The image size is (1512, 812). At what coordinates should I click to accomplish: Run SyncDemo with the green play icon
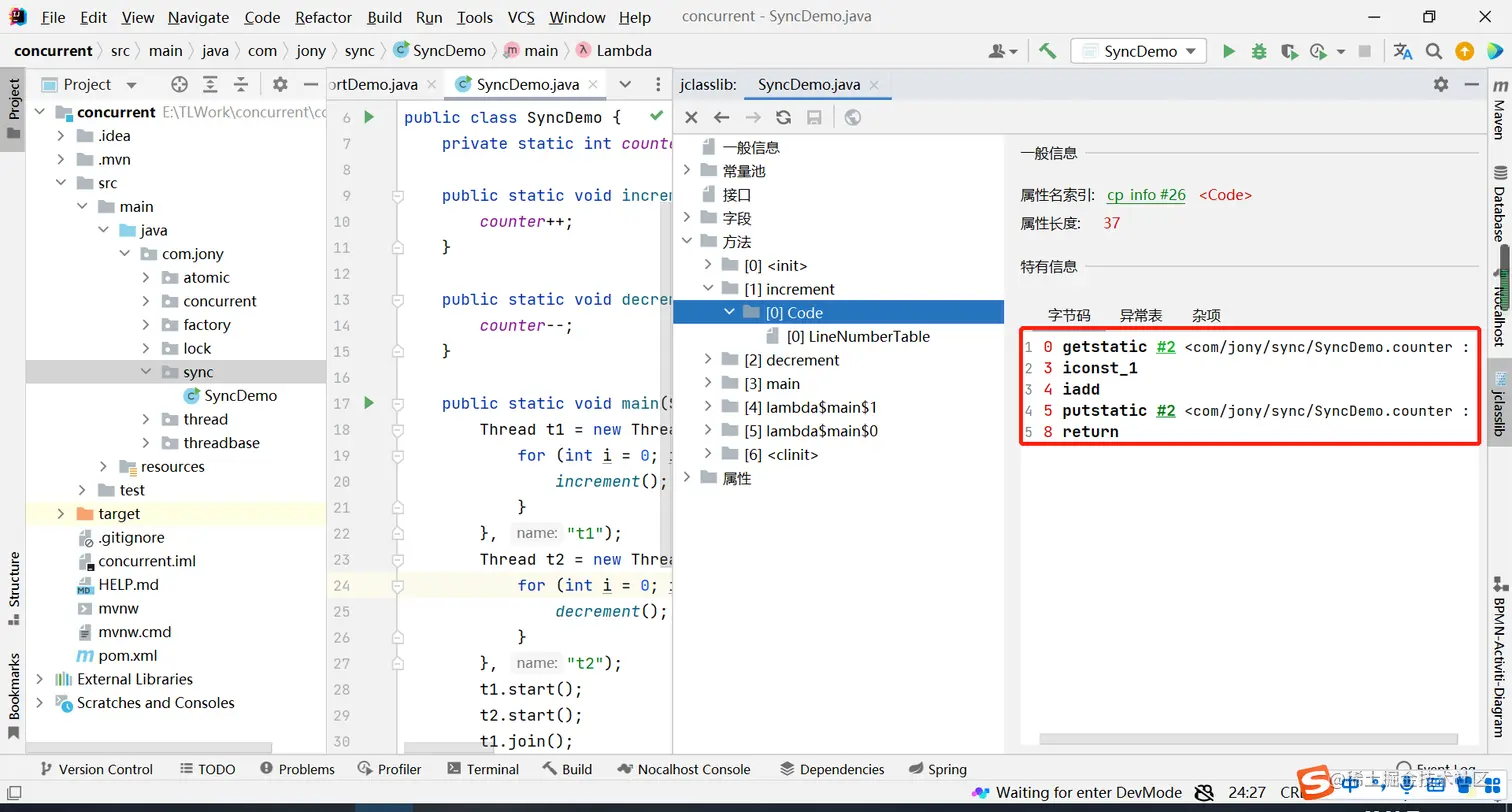[1229, 51]
